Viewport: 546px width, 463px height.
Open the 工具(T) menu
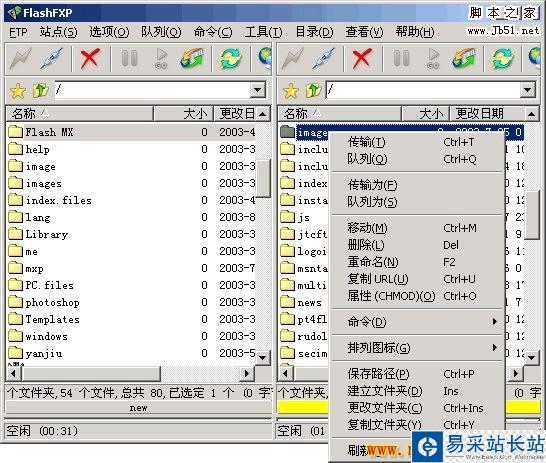pos(263,32)
